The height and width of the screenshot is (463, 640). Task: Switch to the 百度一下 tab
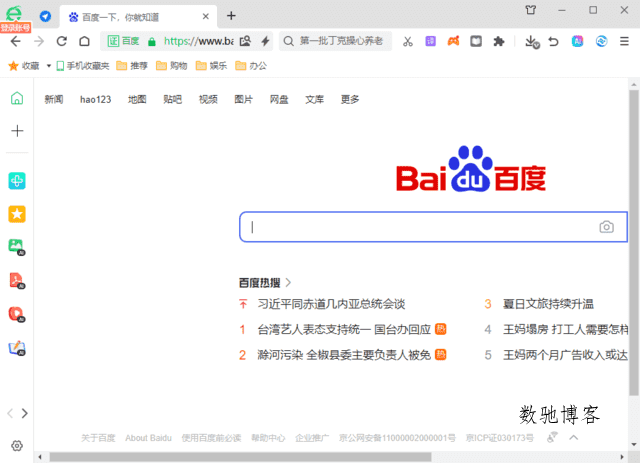pyautogui.click(x=138, y=17)
